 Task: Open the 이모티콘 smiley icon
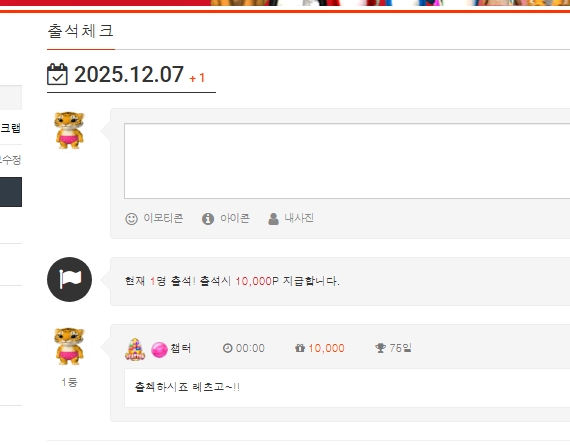tap(131, 219)
